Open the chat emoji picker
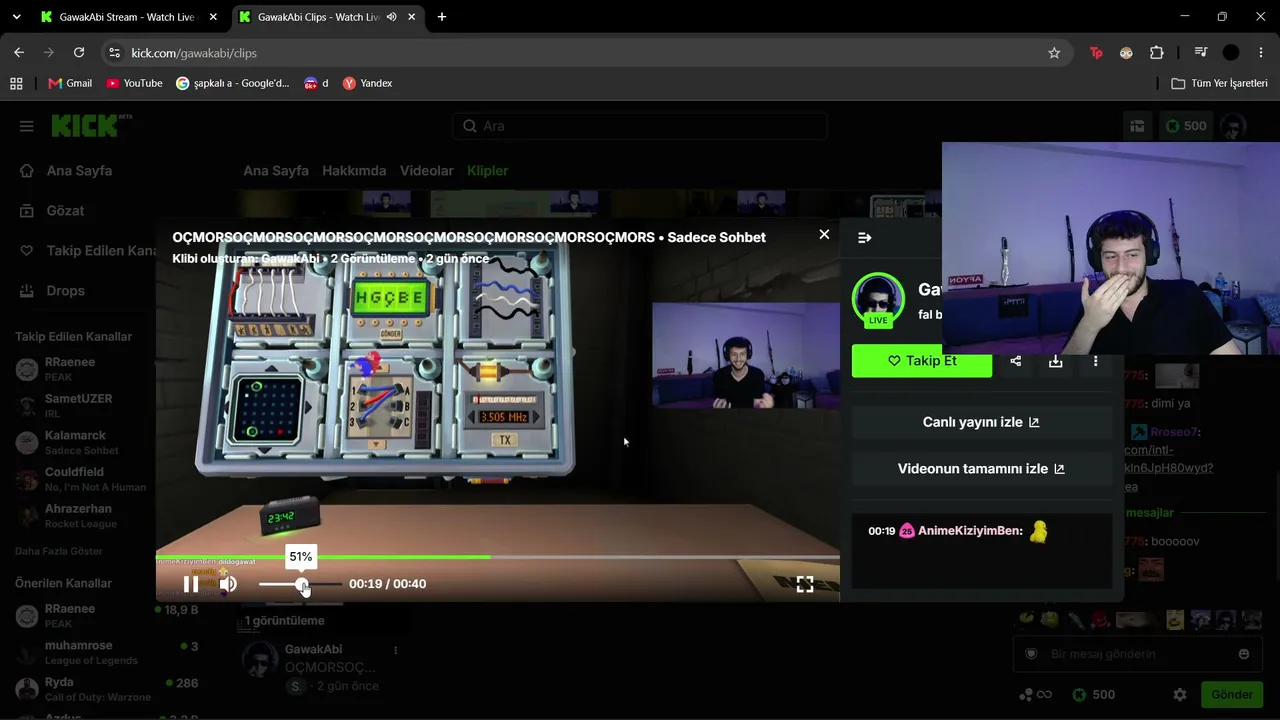 click(x=1244, y=654)
